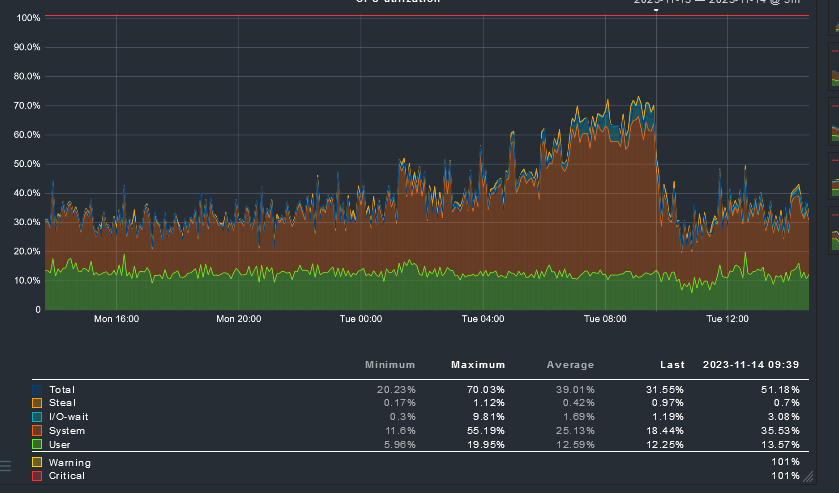Click the Steal legend color box
839x493 pixels.
tap(38, 402)
